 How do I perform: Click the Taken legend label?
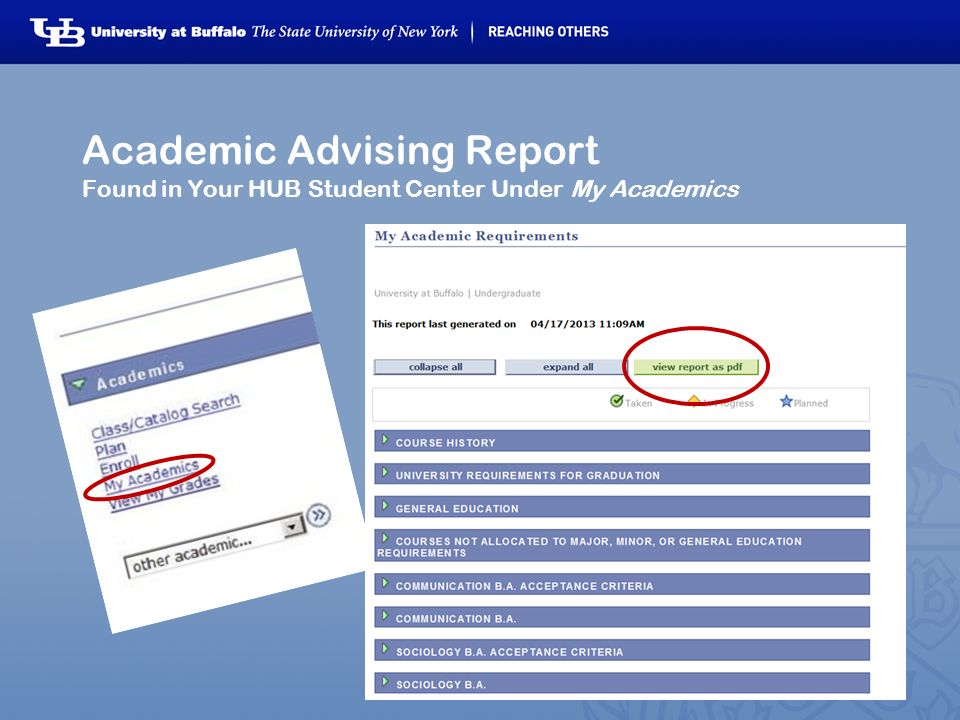pos(639,403)
